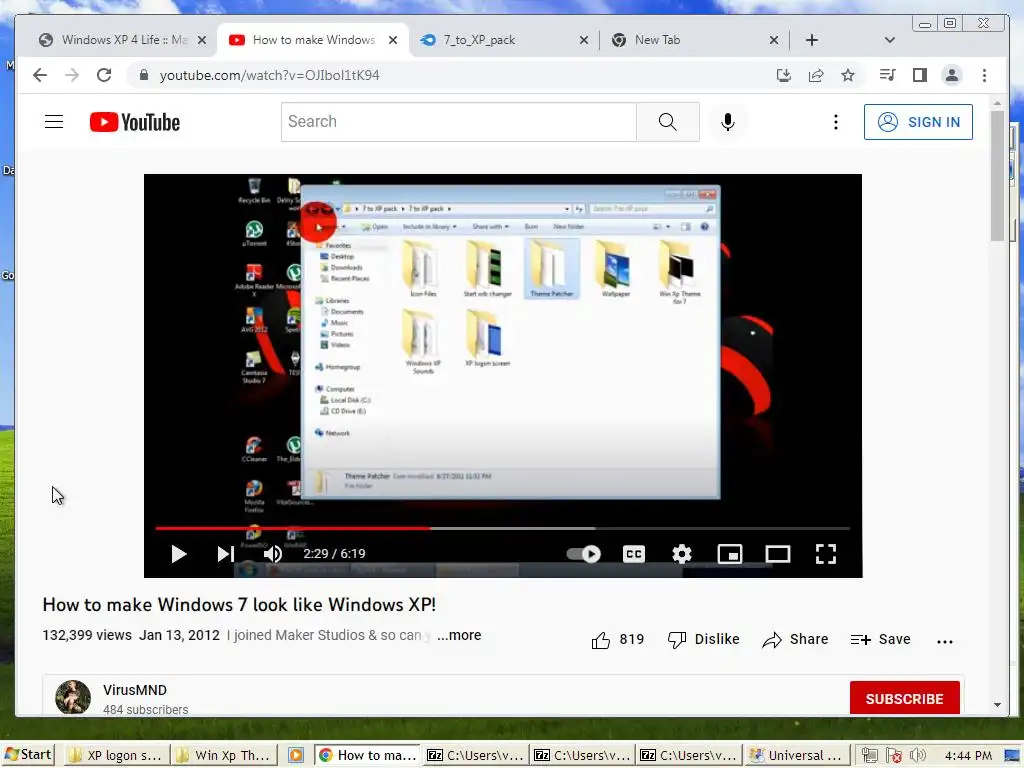
Task: Click the SIGN IN button
Action: (918, 122)
